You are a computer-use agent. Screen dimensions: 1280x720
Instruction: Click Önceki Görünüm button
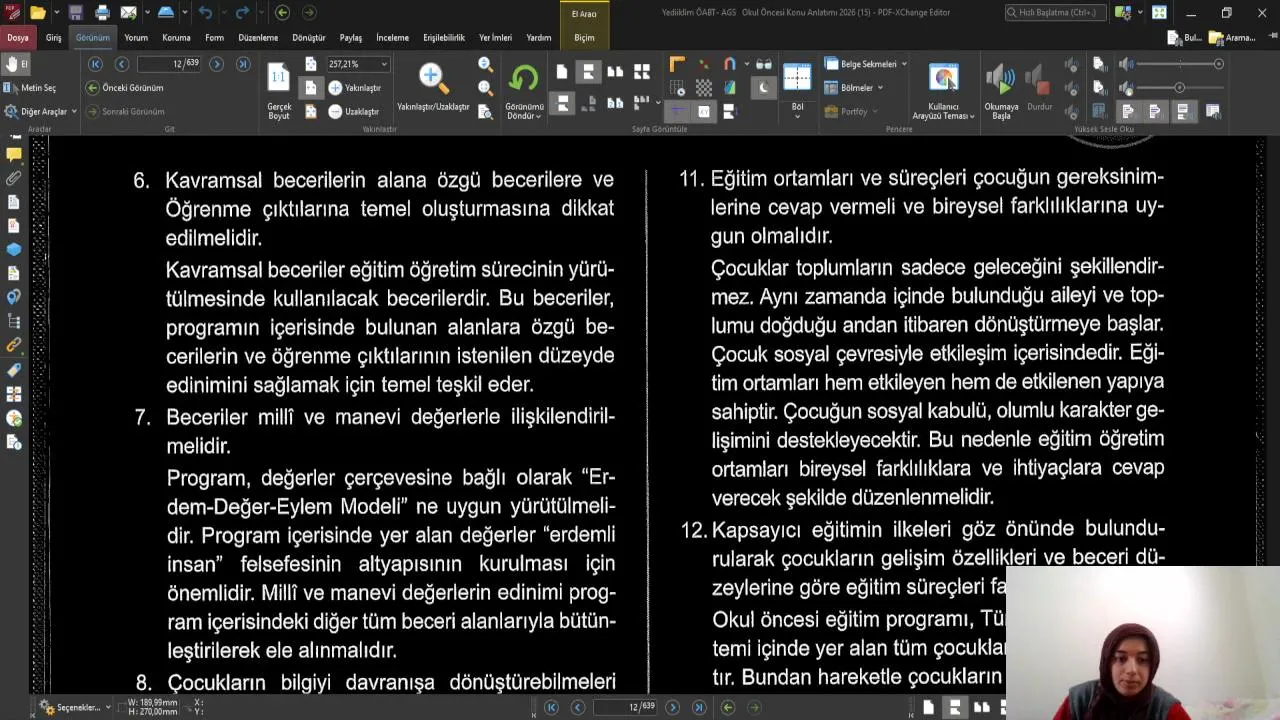[x=125, y=88]
